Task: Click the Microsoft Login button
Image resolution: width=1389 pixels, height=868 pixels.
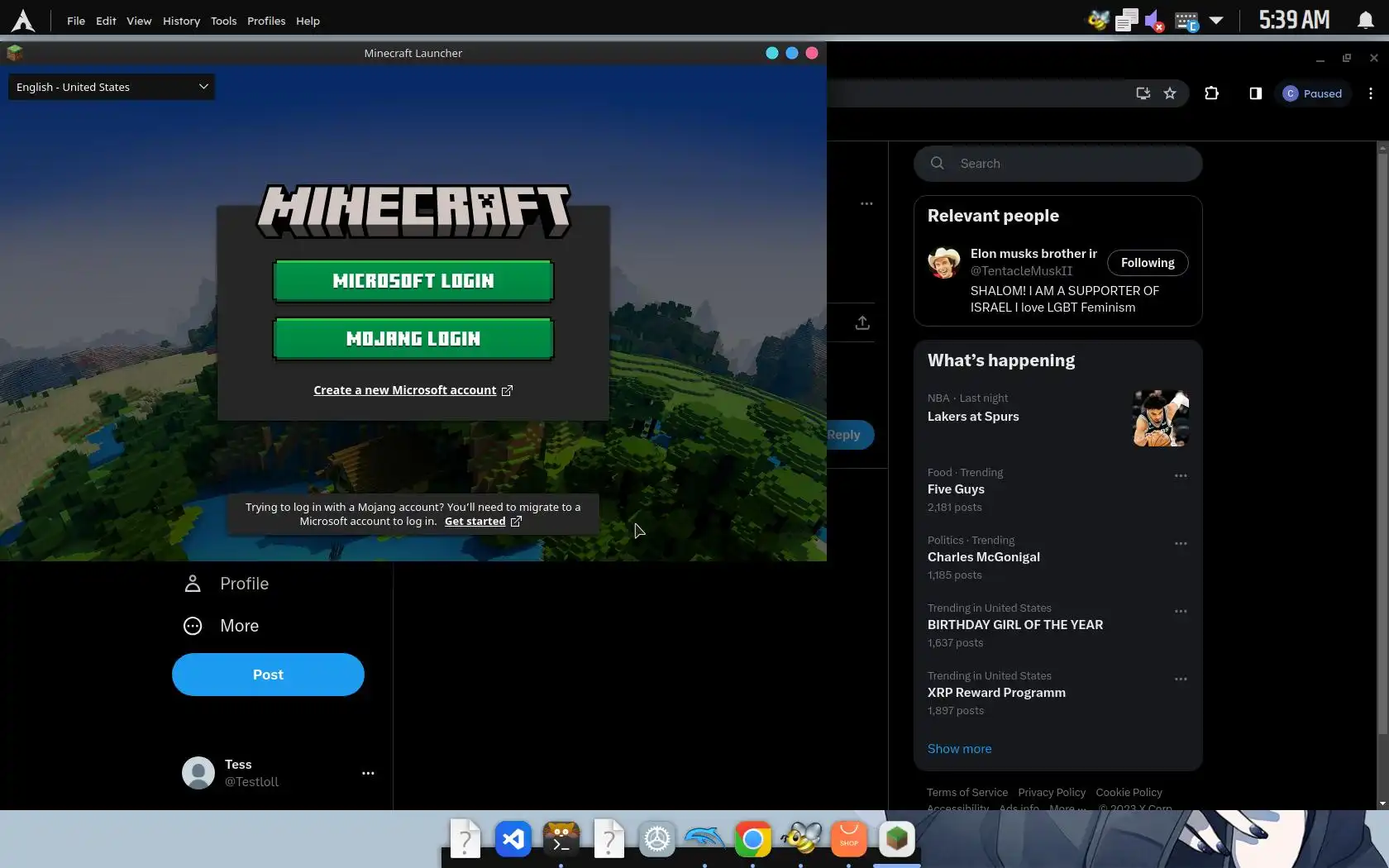Action: point(413,281)
